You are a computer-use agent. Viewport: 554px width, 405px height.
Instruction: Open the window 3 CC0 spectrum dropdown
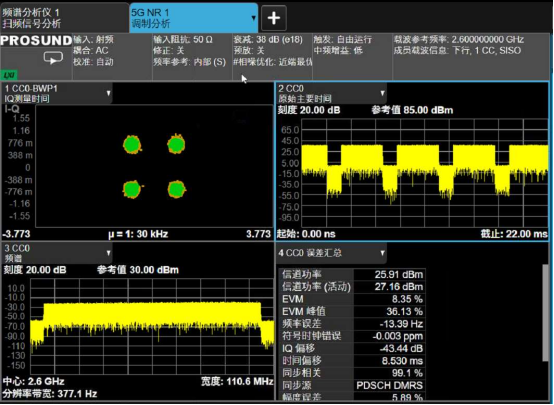[108, 253]
